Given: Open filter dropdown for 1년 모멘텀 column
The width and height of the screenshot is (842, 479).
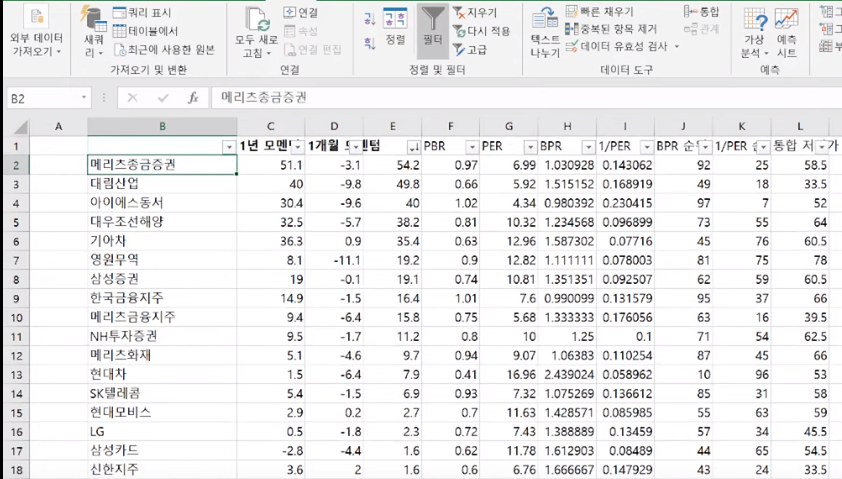Looking at the screenshot, I should (x=297, y=147).
